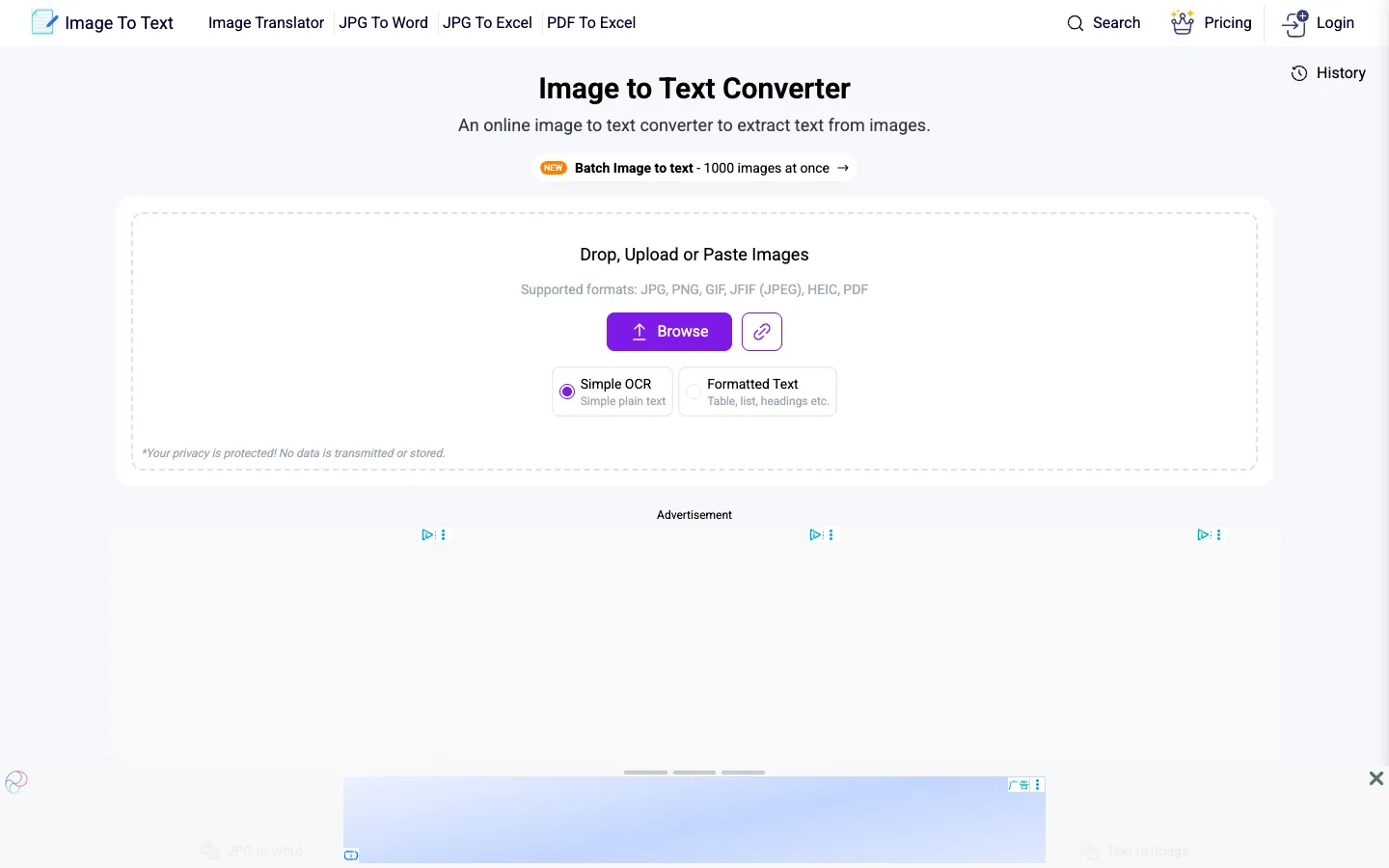Select the Formatted Text radio option
This screenshot has height=868, width=1389.
(x=694, y=392)
